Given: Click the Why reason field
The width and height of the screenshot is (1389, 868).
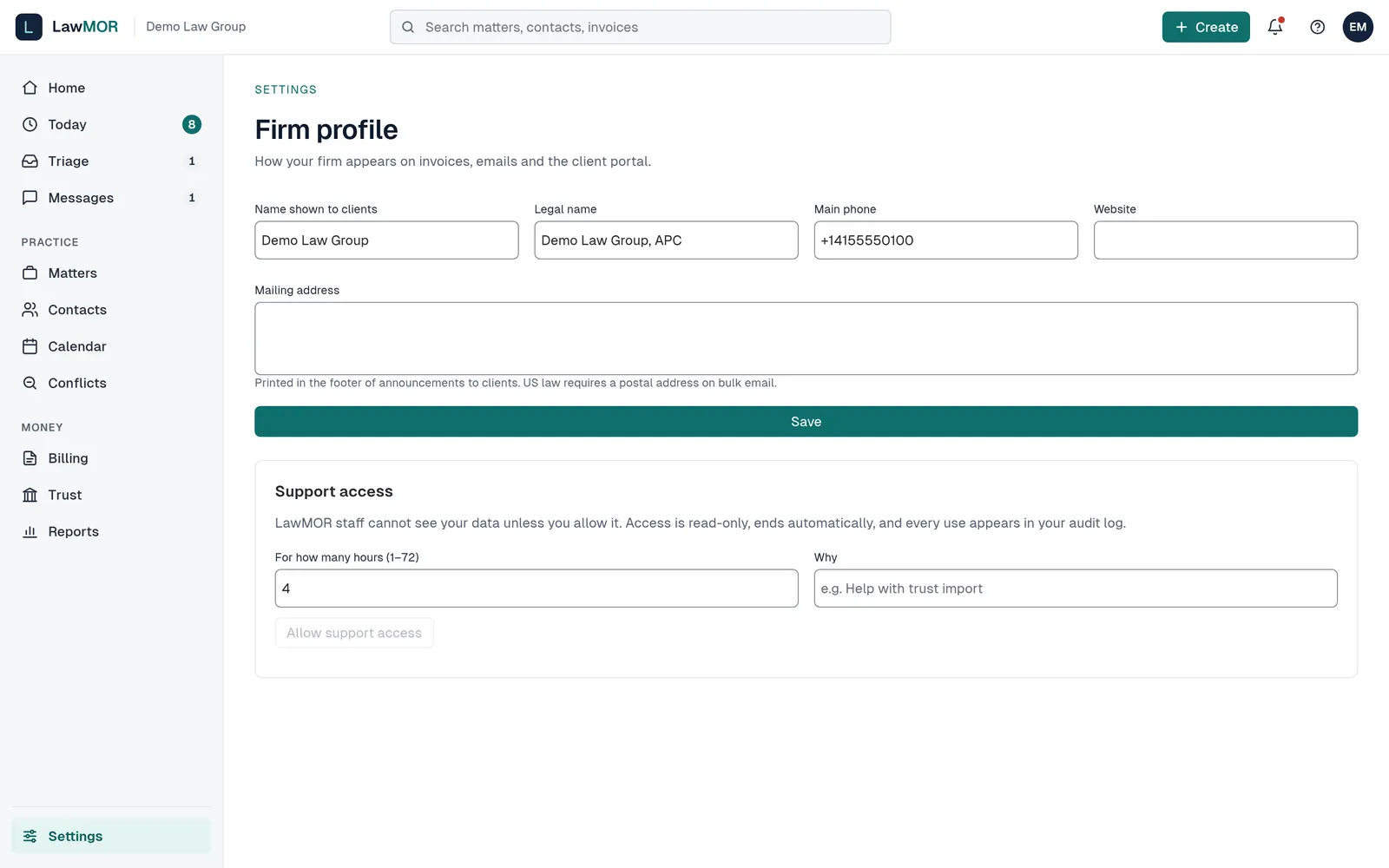Looking at the screenshot, I should (x=1076, y=589).
